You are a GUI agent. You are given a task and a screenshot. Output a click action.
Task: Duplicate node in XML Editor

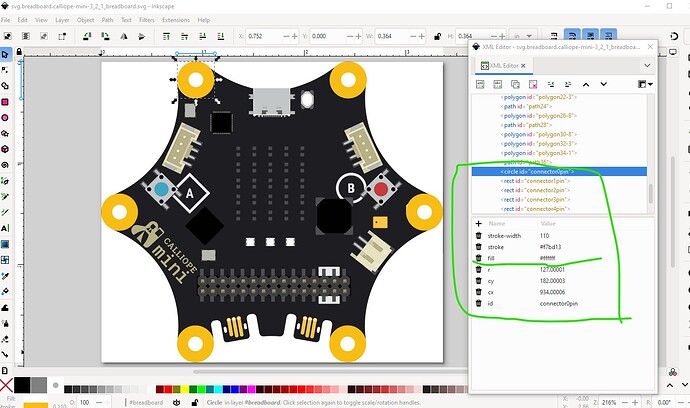(515, 84)
